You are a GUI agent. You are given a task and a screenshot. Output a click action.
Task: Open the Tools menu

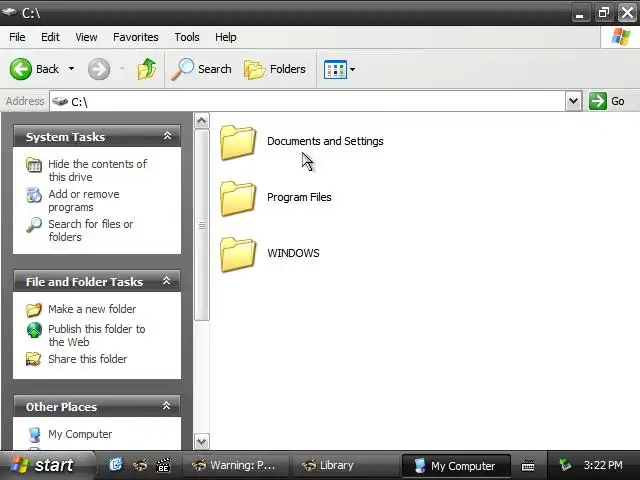(x=187, y=37)
